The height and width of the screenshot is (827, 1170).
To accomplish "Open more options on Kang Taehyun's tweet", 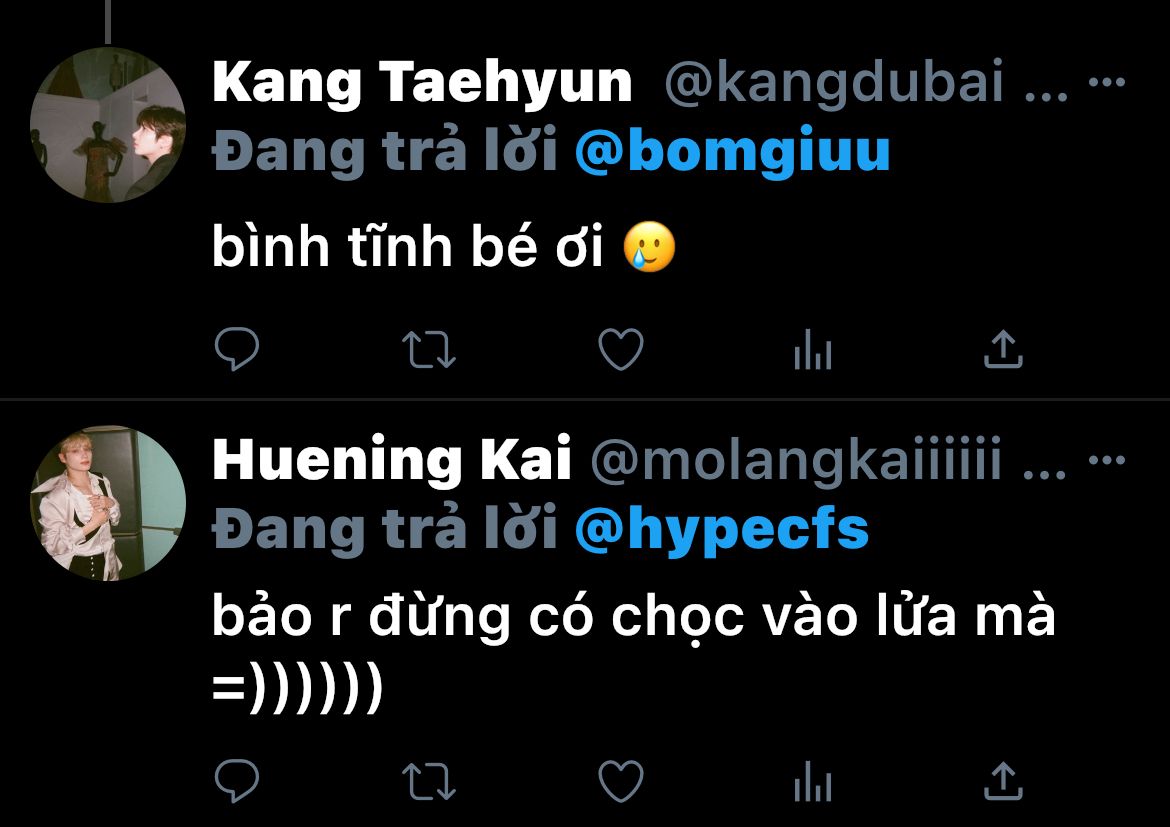I will point(1106,83).
